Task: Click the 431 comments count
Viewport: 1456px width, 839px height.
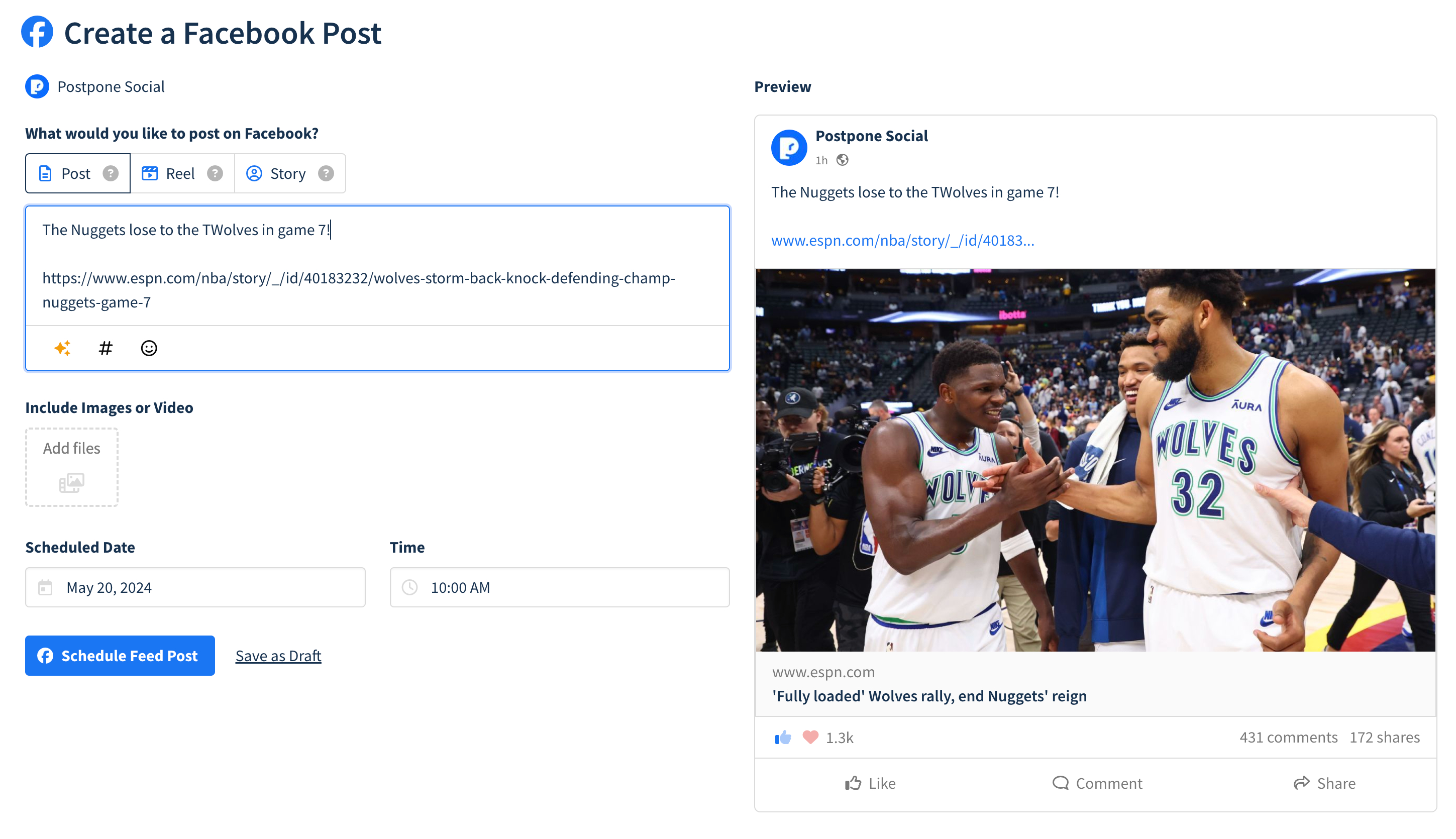Action: [1288, 737]
